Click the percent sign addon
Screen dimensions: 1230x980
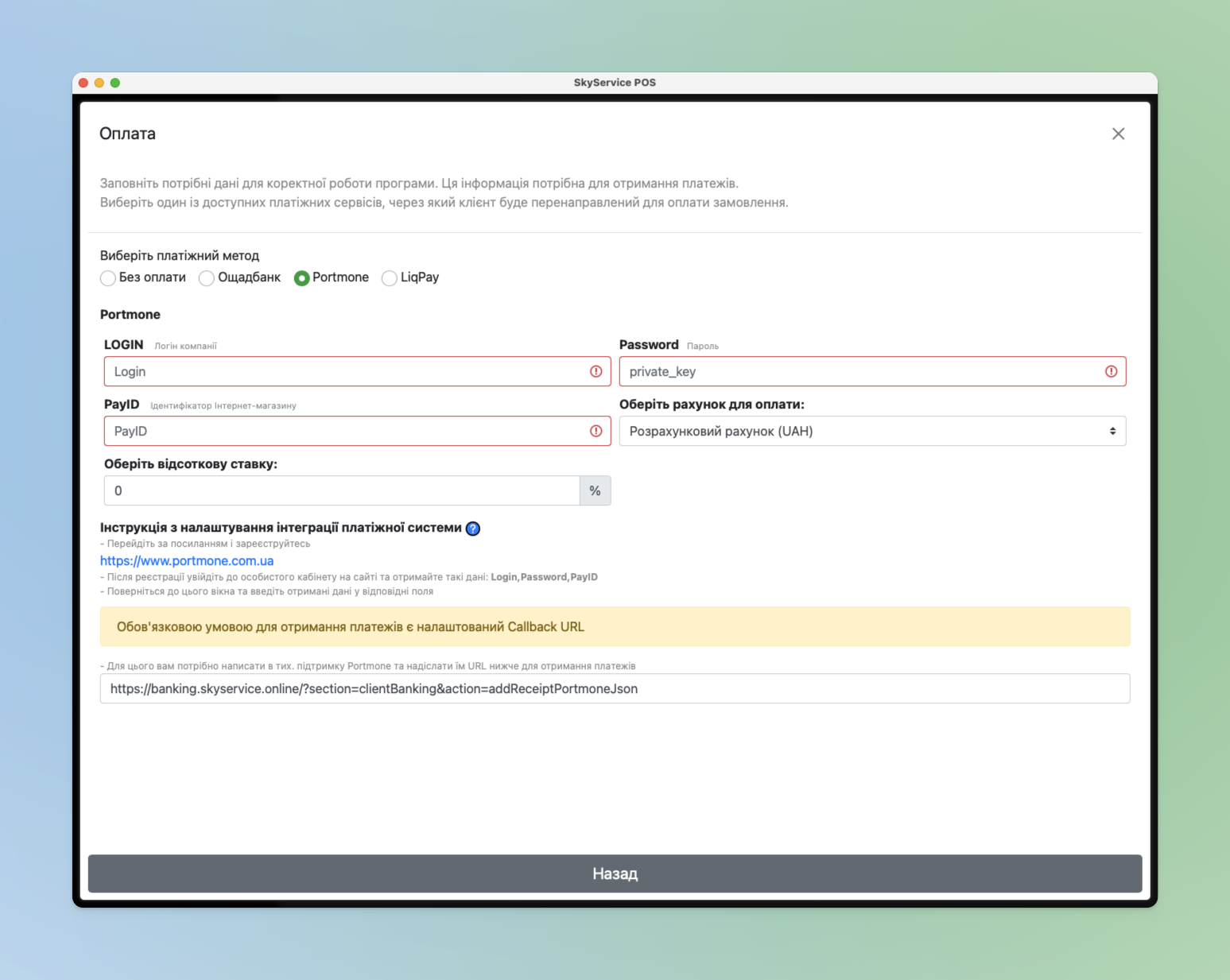(x=595, y=491)
